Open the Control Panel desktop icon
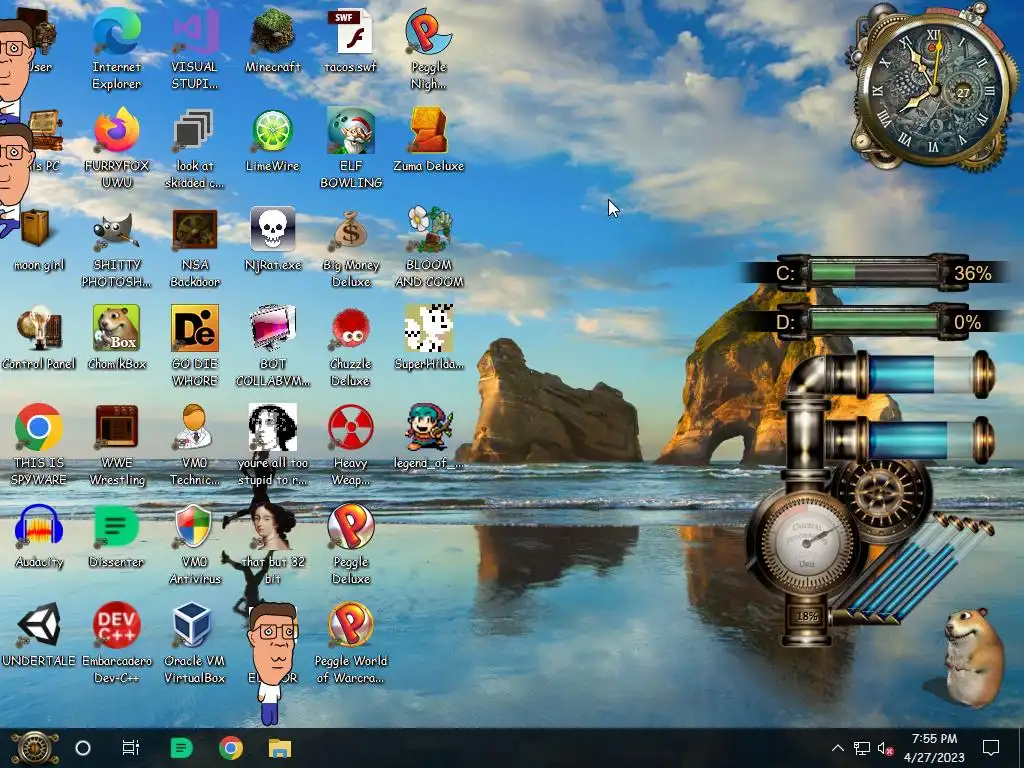 coord(39,328)
